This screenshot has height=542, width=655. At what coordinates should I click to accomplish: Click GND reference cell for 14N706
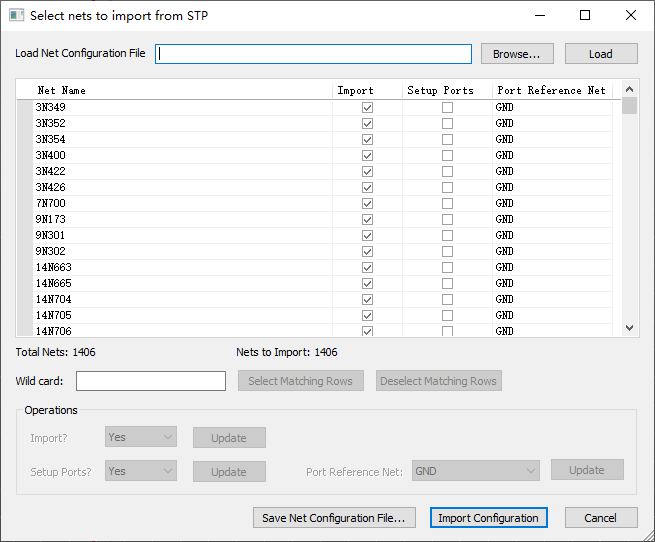tap(552, 331)
